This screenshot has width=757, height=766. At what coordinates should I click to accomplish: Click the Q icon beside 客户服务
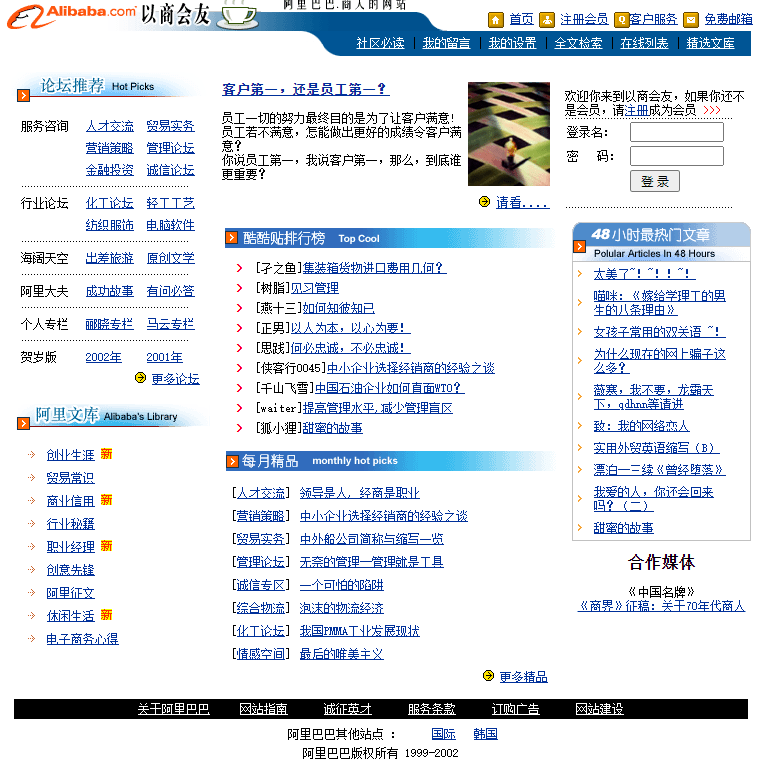pos(621,20)
